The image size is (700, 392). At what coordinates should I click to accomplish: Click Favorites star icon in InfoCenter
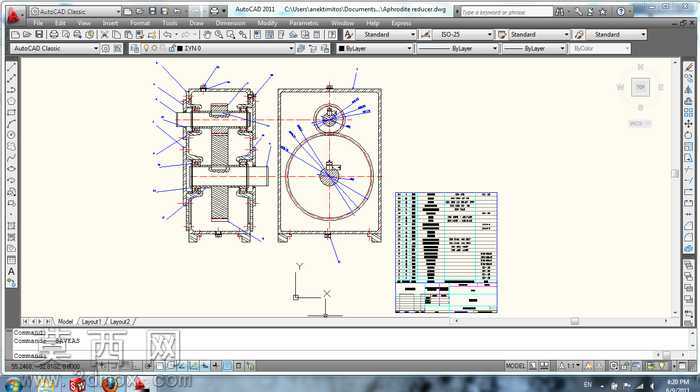[x=603, y=12]
